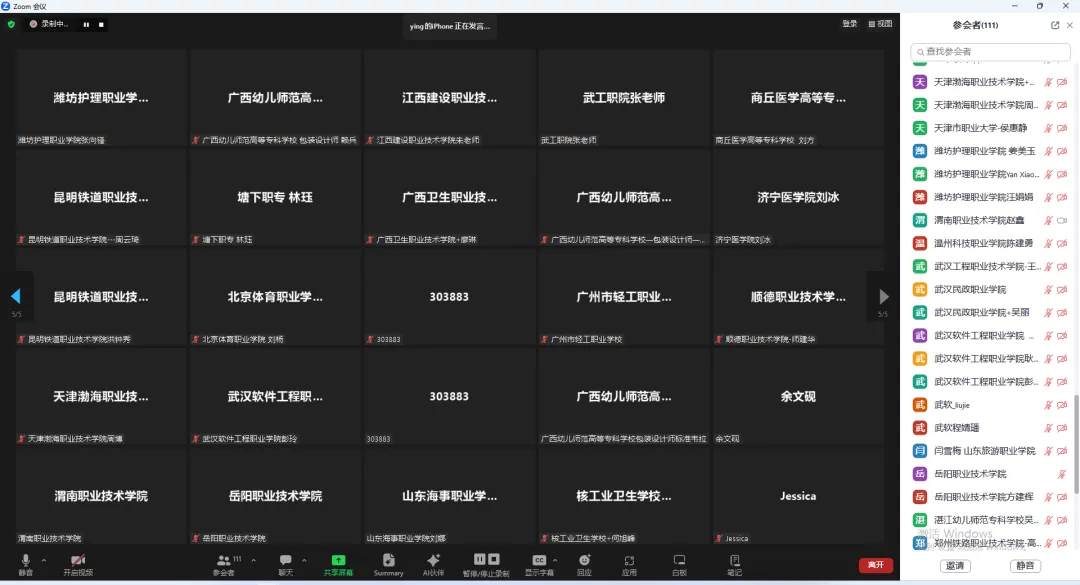Pause the ongoing recording
1080x585 pixels.
[85, 24]
